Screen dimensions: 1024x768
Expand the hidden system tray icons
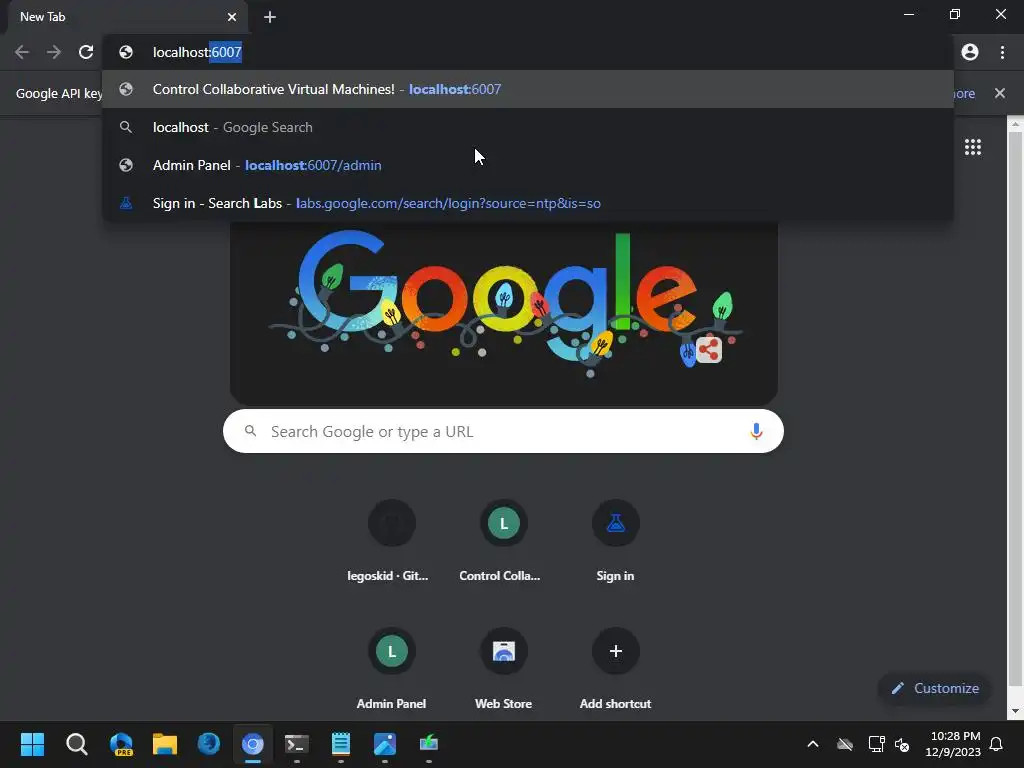pos(813,744)
